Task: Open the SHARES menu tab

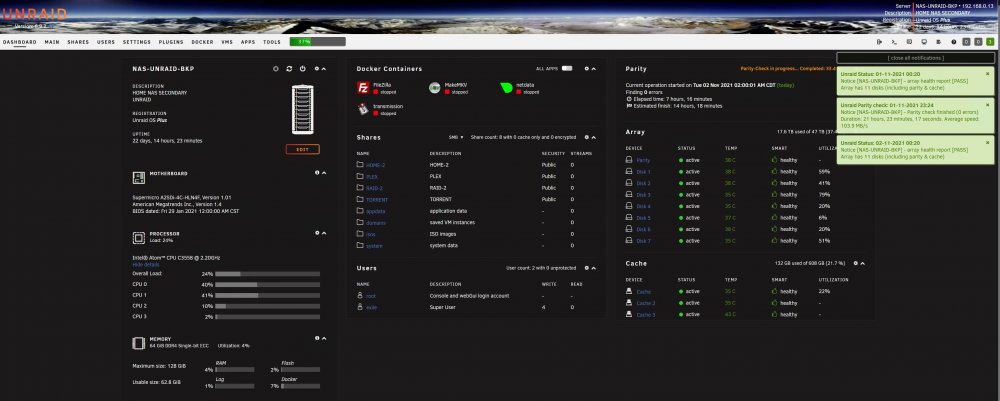Action: (78, 42)
